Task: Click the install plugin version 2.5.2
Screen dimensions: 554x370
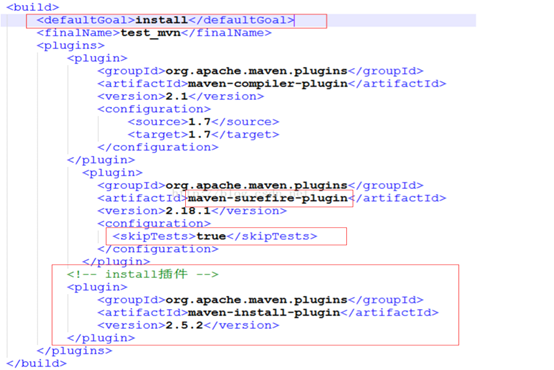Action: click(x=184, y=325)
